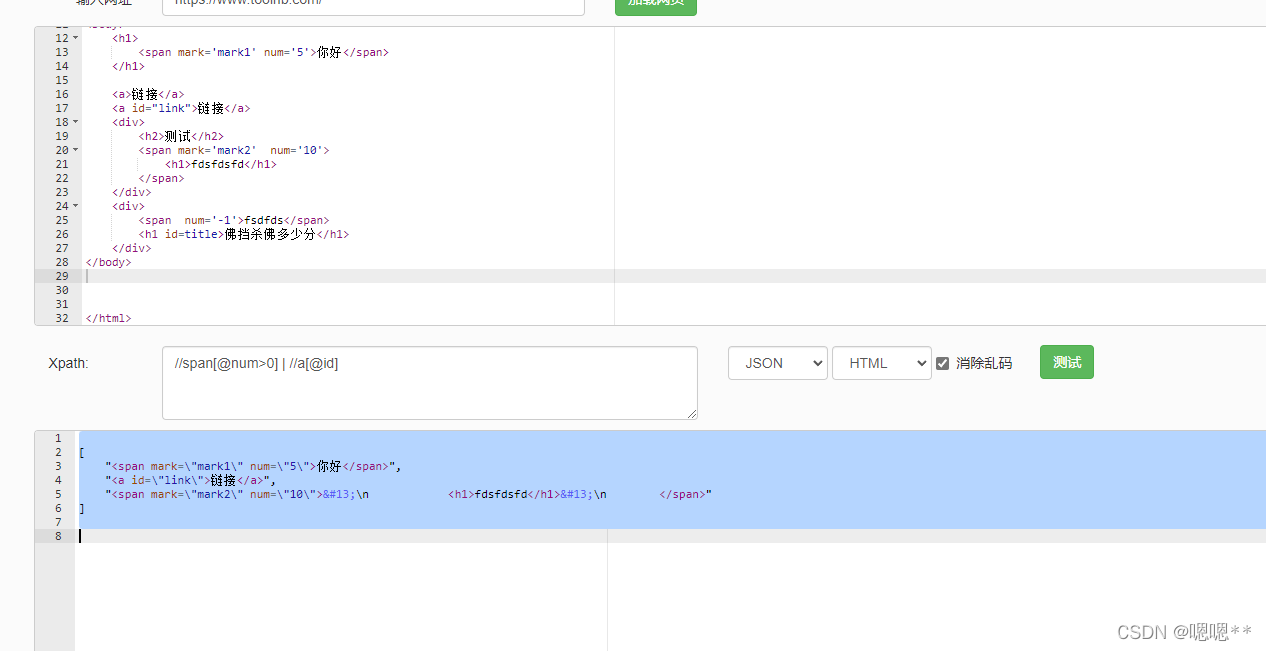The image size is (1266, 651).
Task: Open the HTML result type dropdown
Action: click(881, 363)
